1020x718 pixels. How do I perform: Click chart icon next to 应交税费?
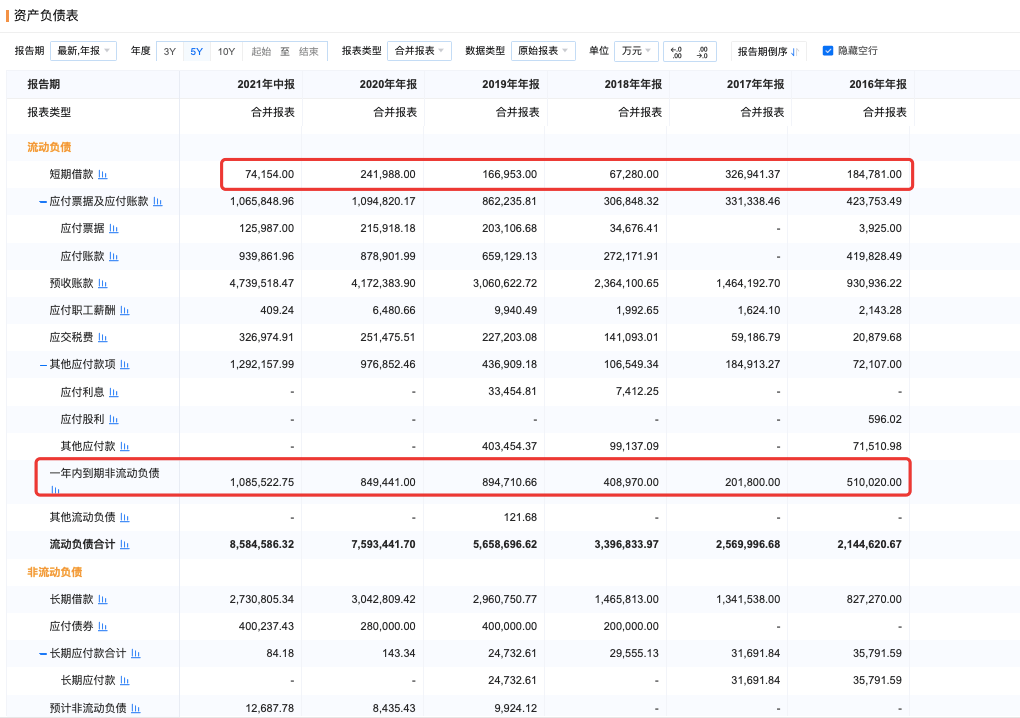(x=103, y=338)
